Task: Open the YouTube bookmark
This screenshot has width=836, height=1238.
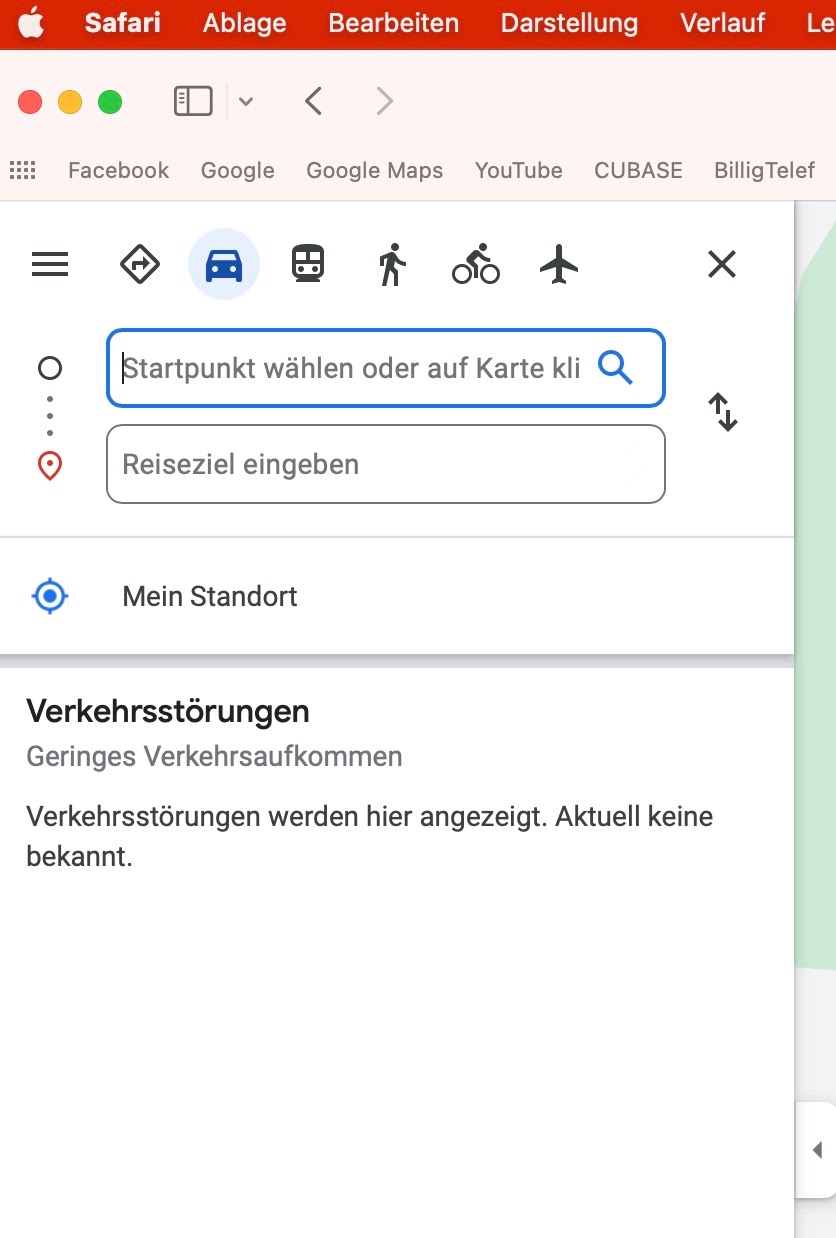Action: (518, 170)
